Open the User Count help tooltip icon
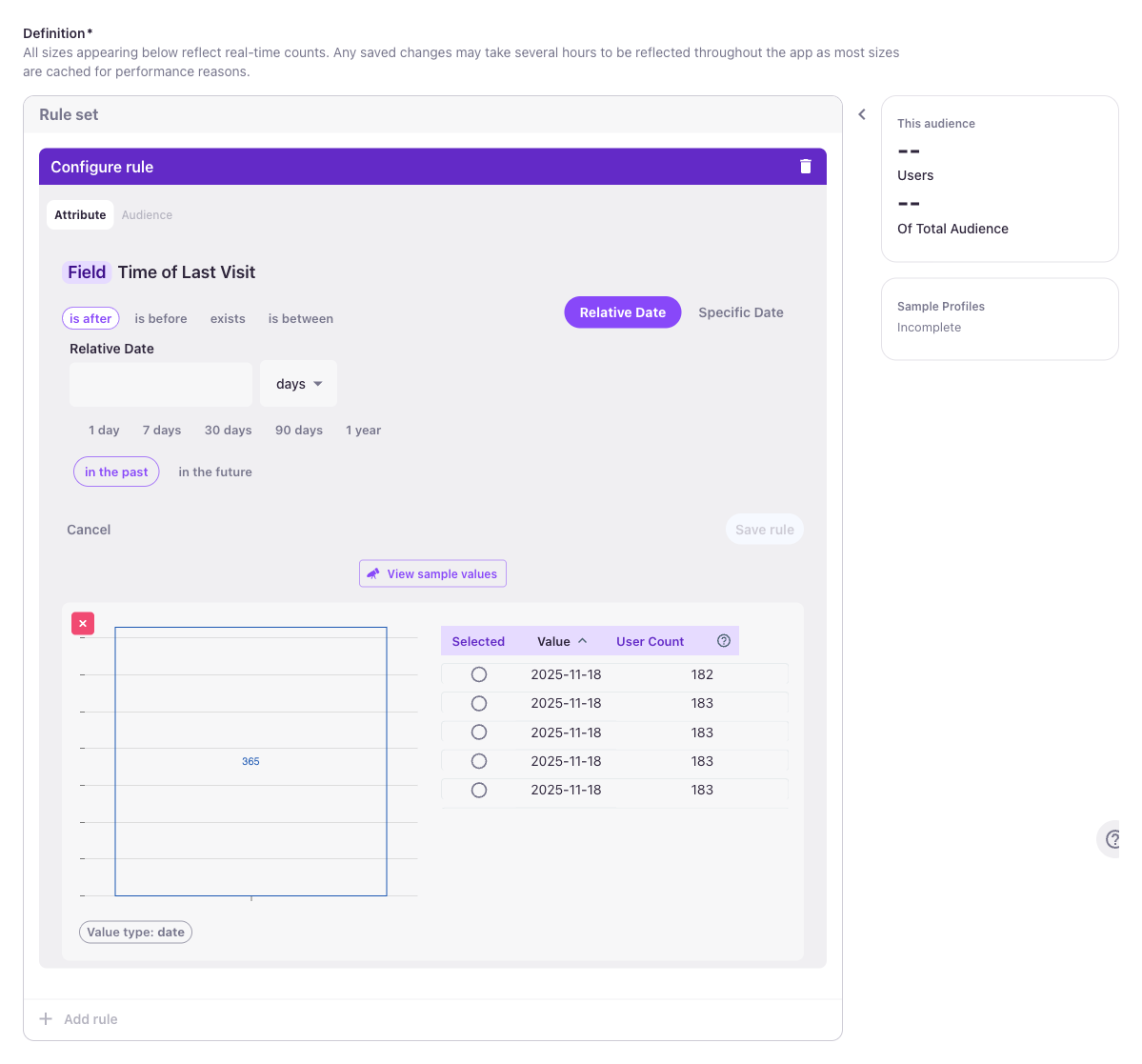This screenshot has height=1064, width=1142. [723, 641]
